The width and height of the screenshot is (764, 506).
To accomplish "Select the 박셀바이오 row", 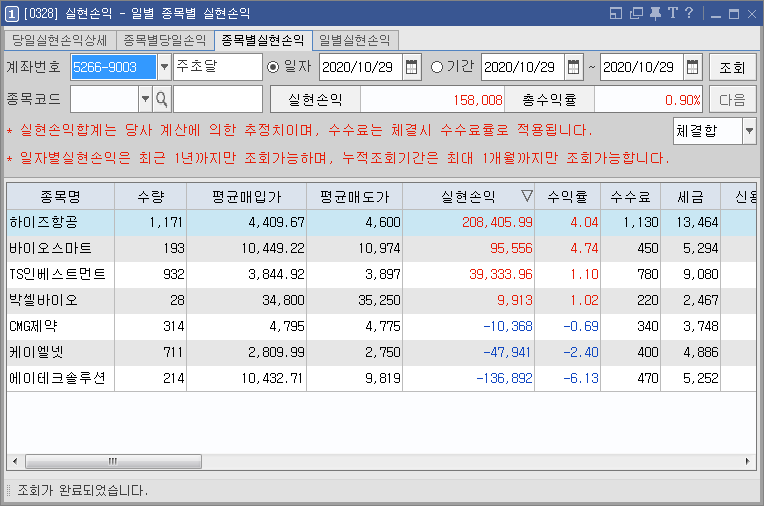I will tap(382, 300).
